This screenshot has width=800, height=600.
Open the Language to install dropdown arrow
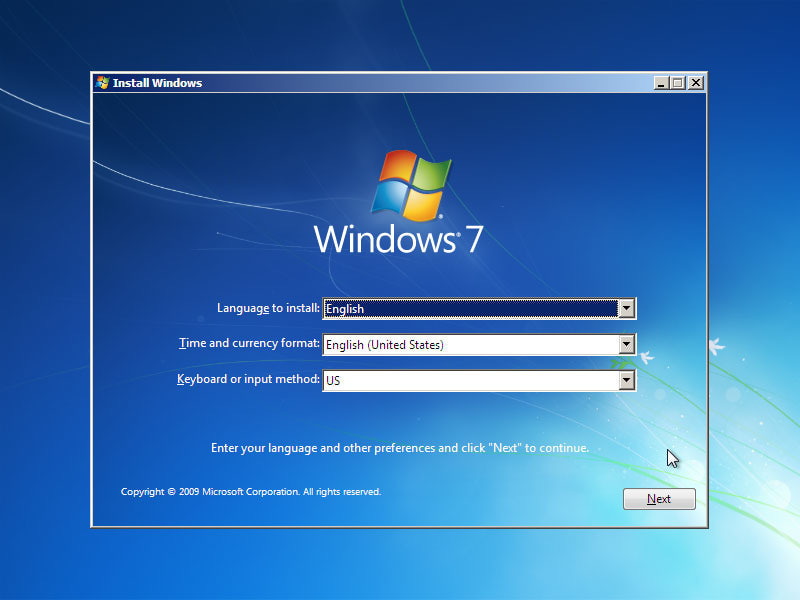627,308
